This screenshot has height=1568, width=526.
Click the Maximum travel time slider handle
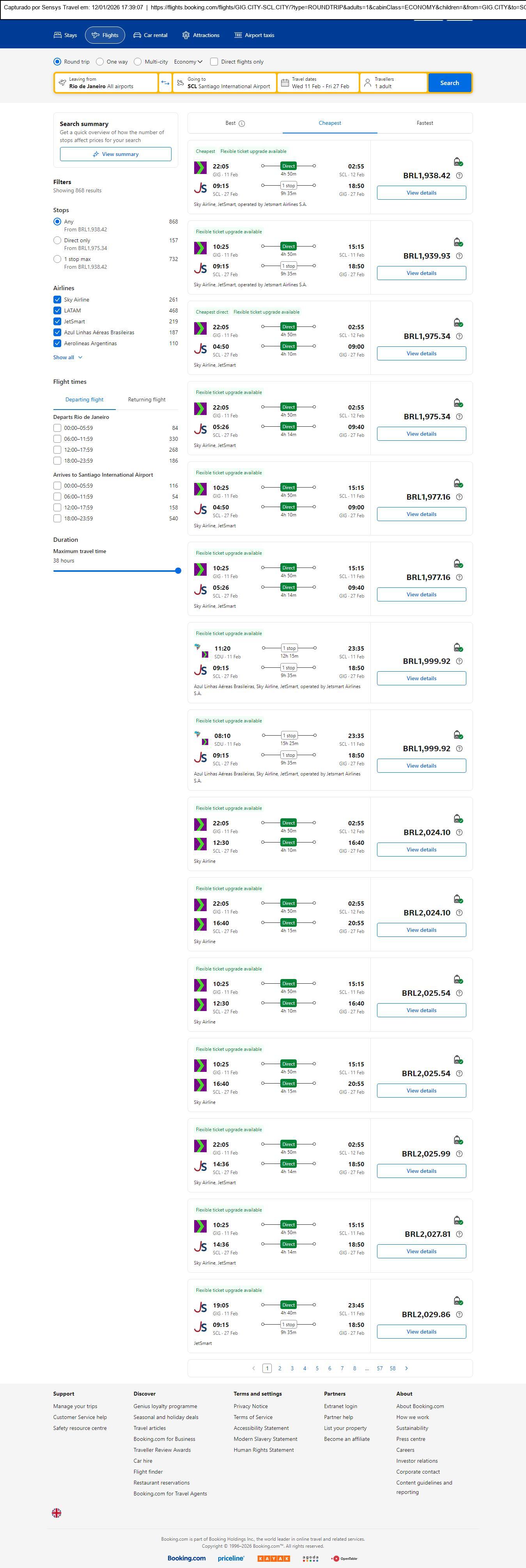[178, 570]
